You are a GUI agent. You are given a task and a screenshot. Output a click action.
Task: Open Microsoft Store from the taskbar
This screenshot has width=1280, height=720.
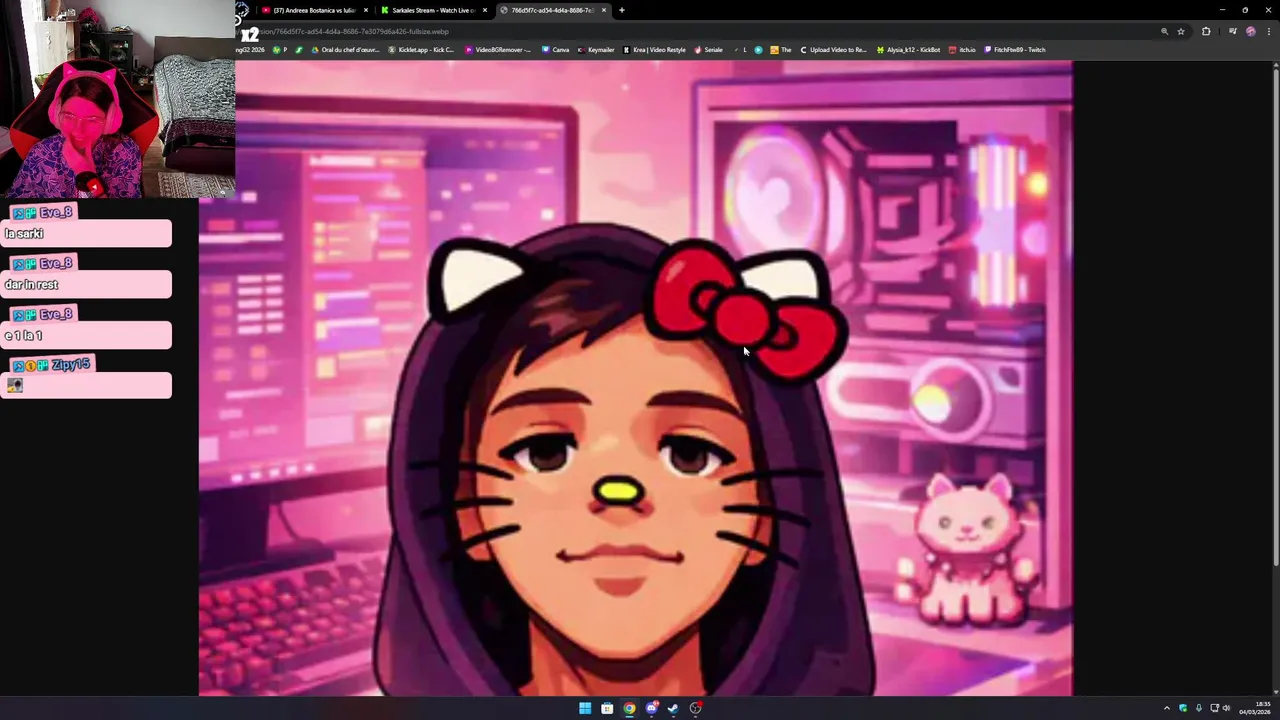coord(607,709)
